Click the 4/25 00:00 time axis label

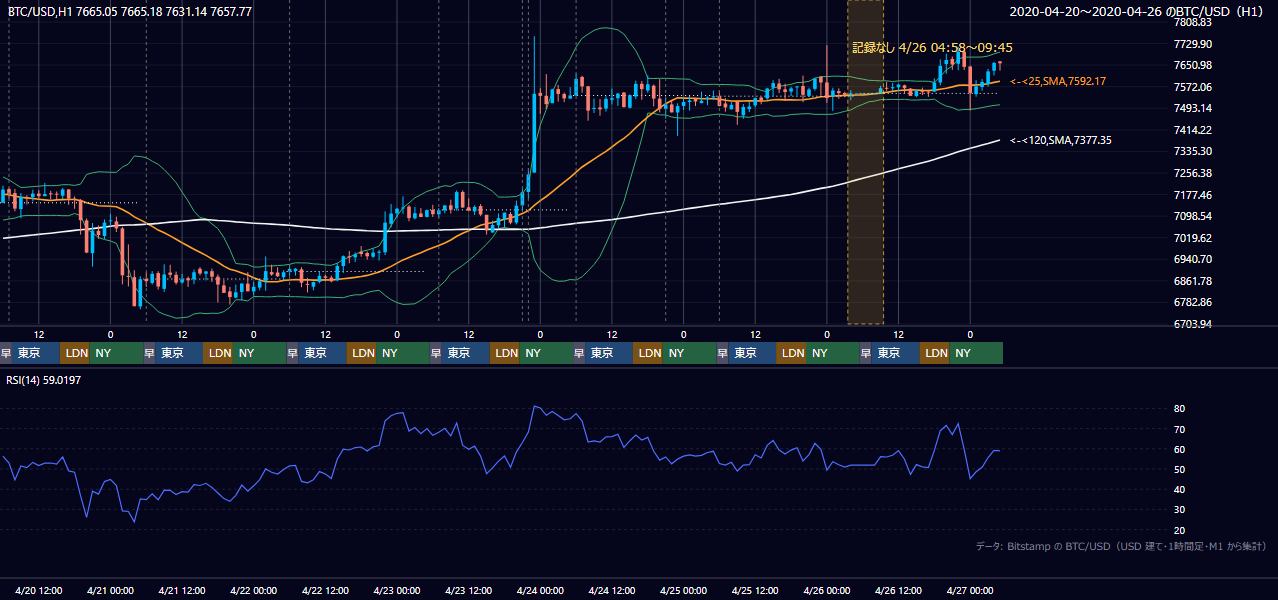click(x=684, y=591)
